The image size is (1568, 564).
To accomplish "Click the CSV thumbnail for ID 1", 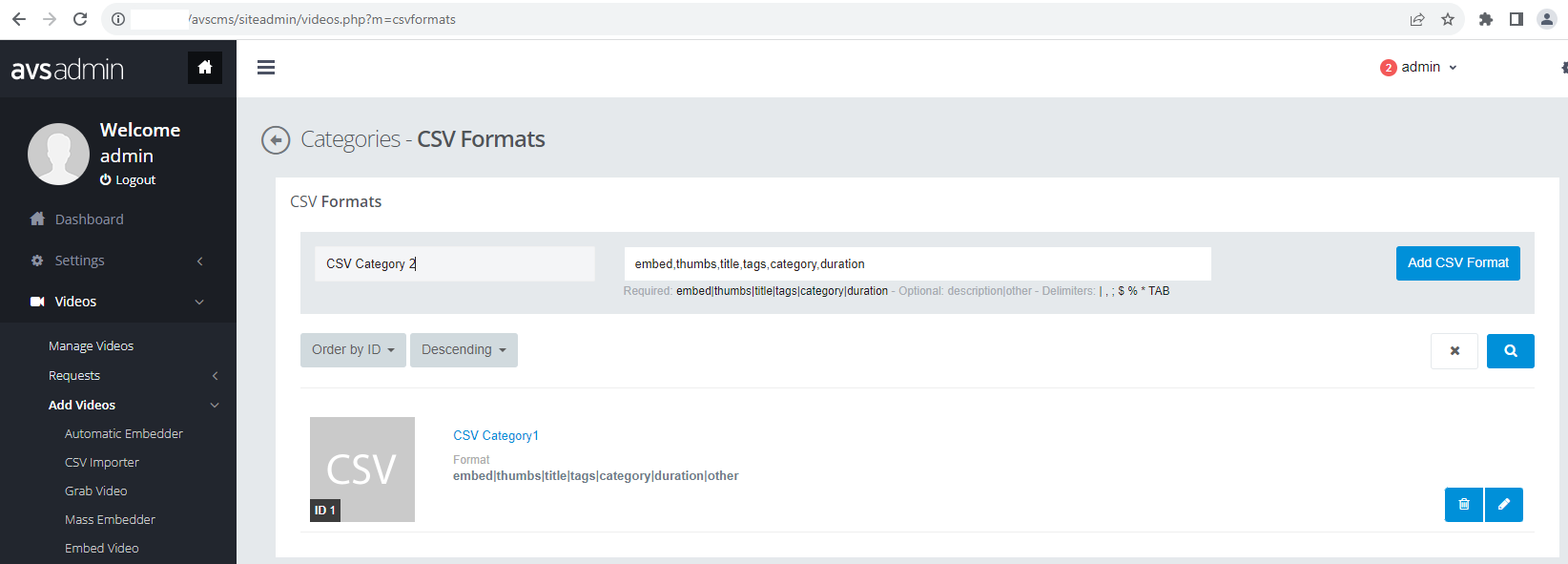I will click(x=362, y=470).
